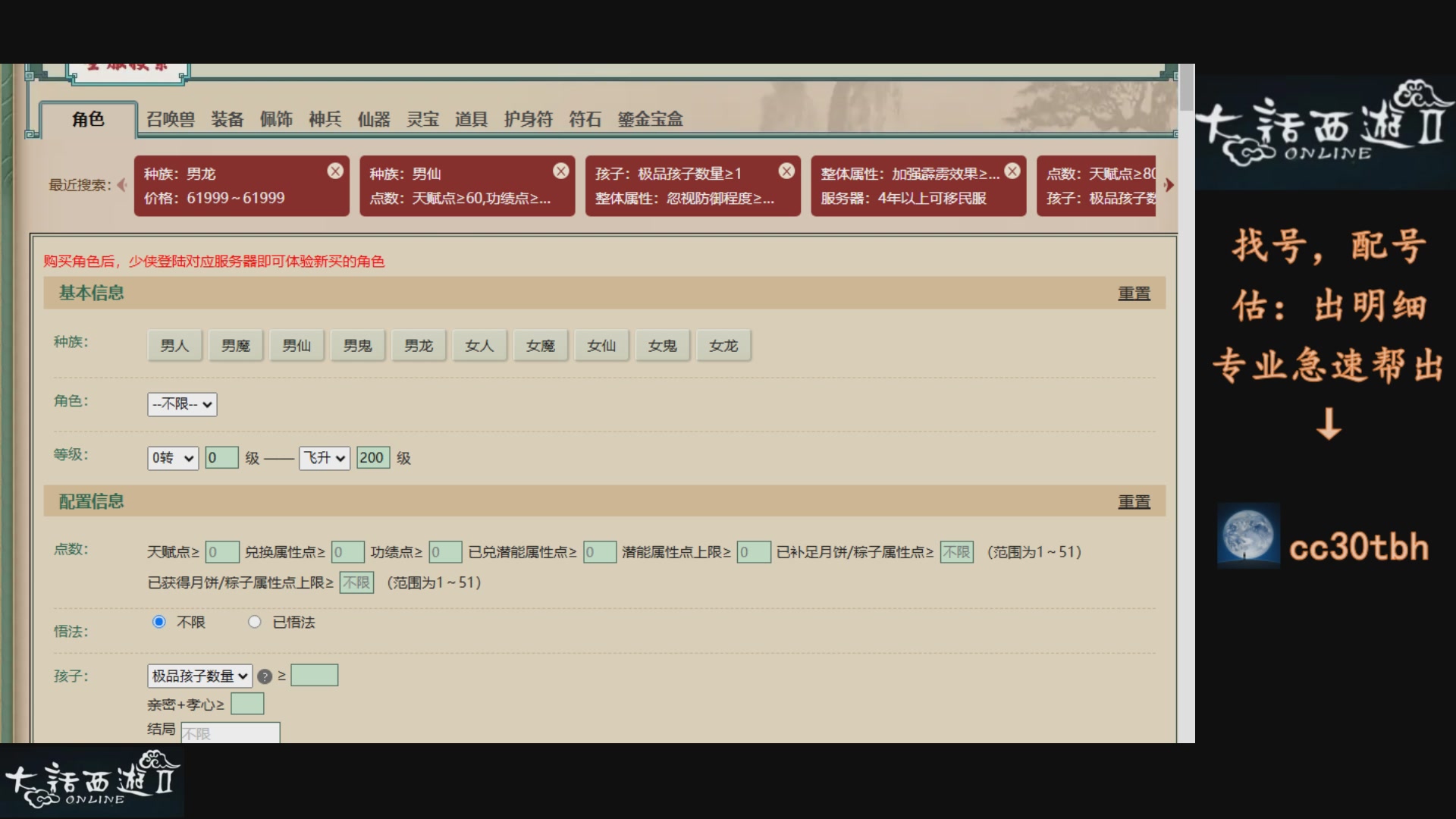The width and height of the screenshot is (1456, 819).
Task: Select 已悟法 radio option
Action: click(x=254, y=622)
